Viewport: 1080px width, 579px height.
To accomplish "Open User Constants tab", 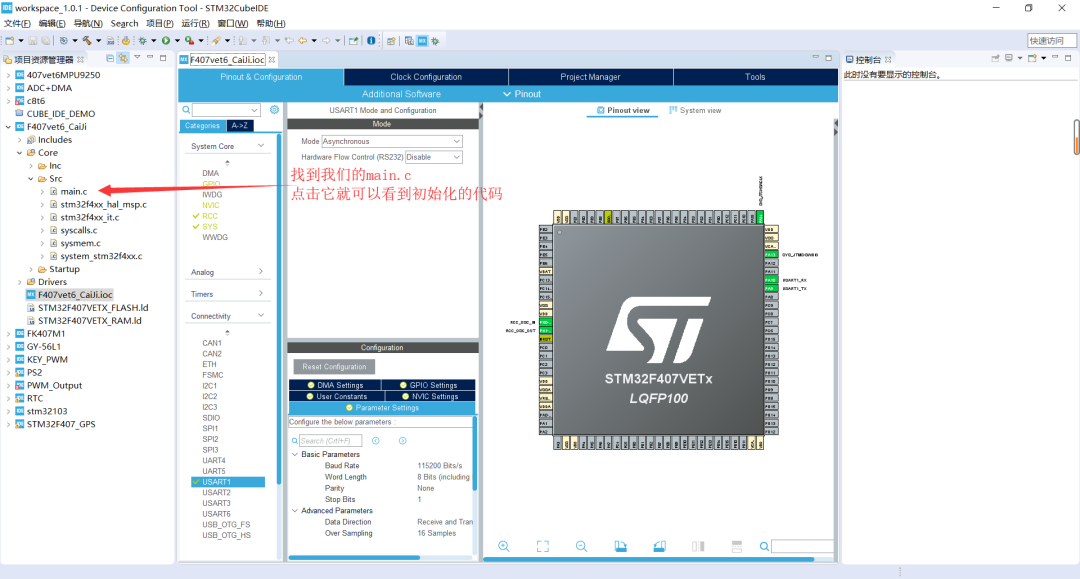I will (337, 397).
